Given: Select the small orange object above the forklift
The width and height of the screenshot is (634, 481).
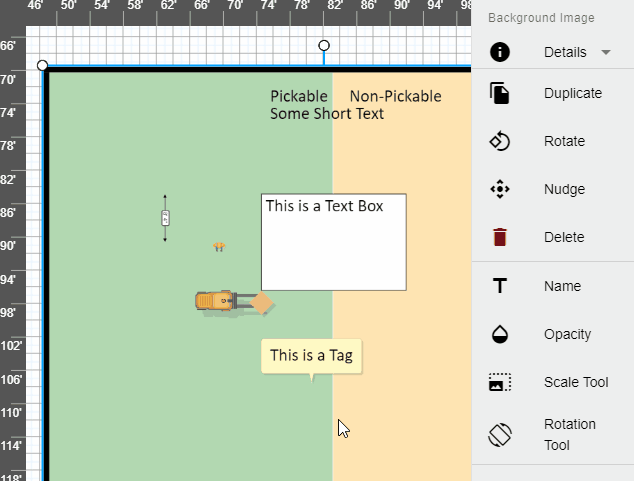Looking at the screenshot, I should (x=219, y=246).
